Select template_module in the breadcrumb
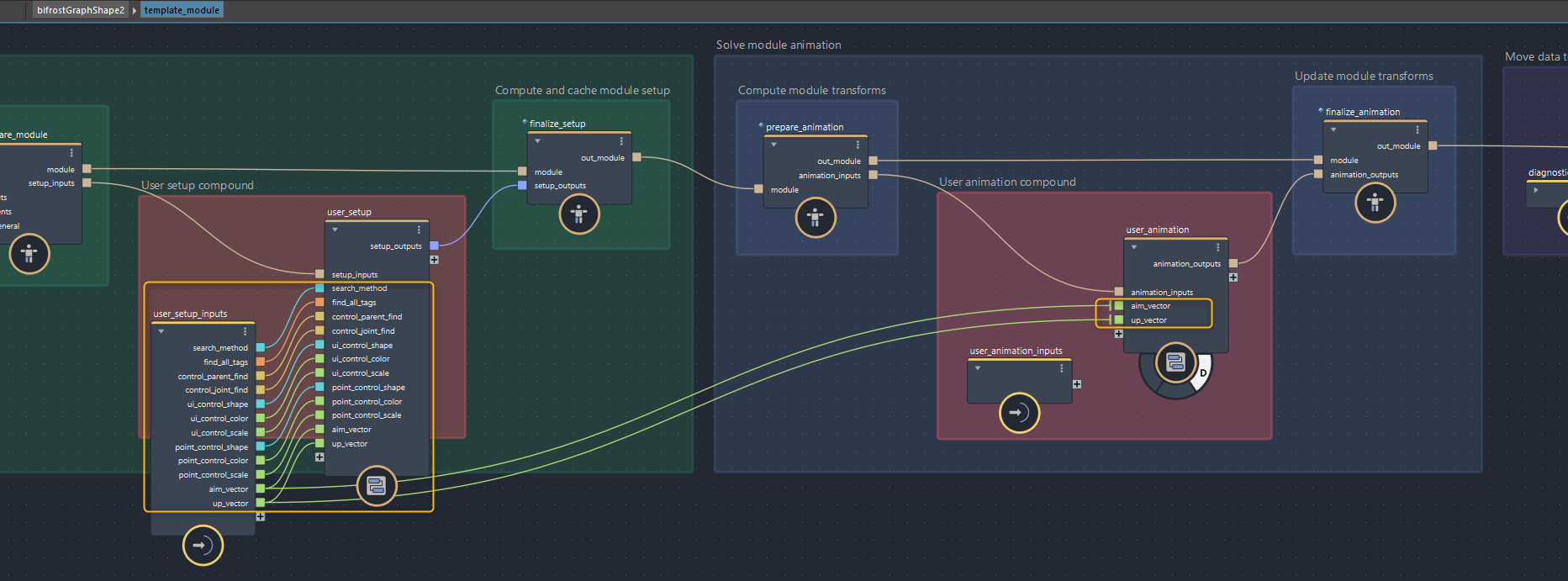This screenshot has width=1568, height=581. (182, 10)
